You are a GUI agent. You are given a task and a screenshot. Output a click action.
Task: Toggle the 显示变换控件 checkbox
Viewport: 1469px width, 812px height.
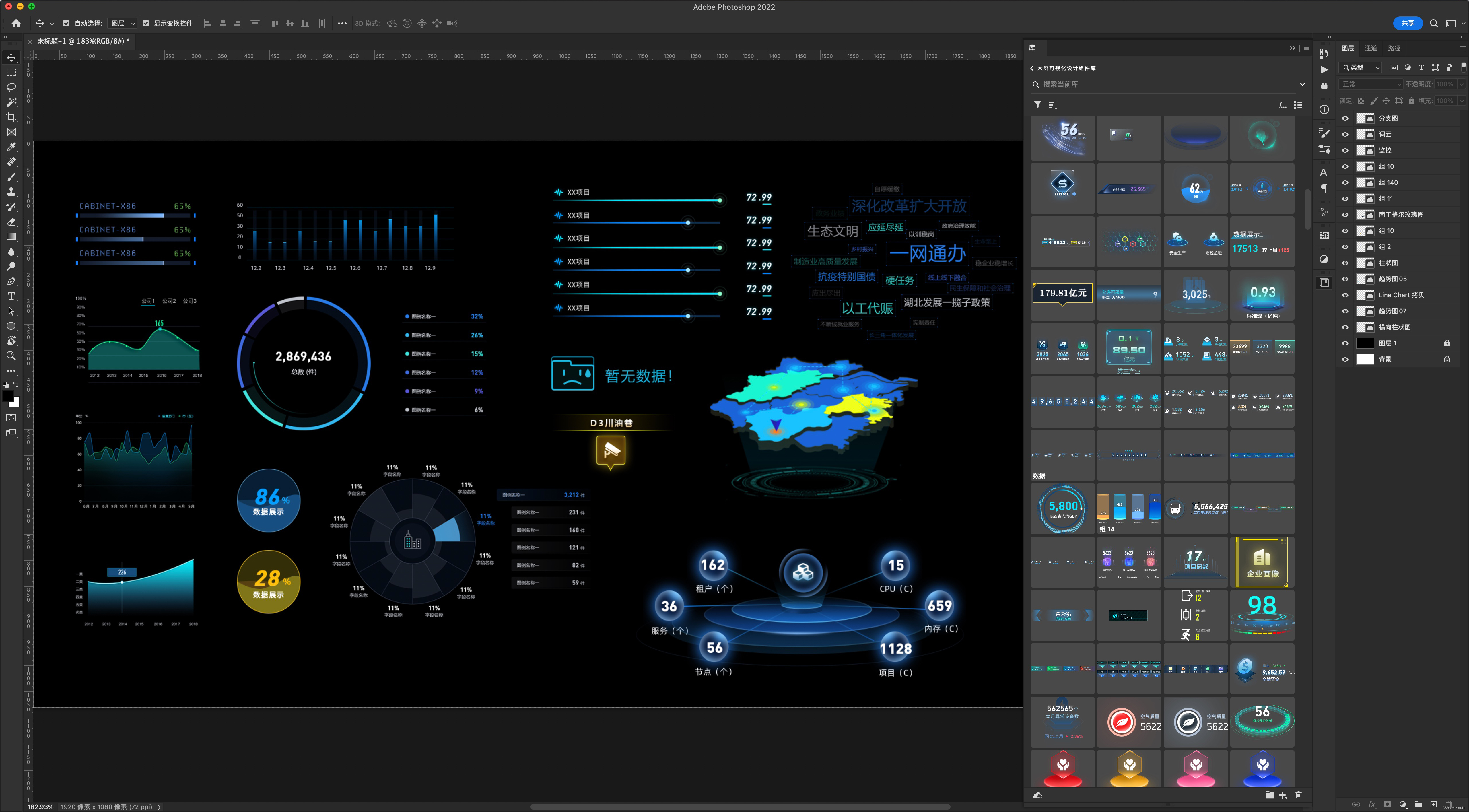pos(145,23)
